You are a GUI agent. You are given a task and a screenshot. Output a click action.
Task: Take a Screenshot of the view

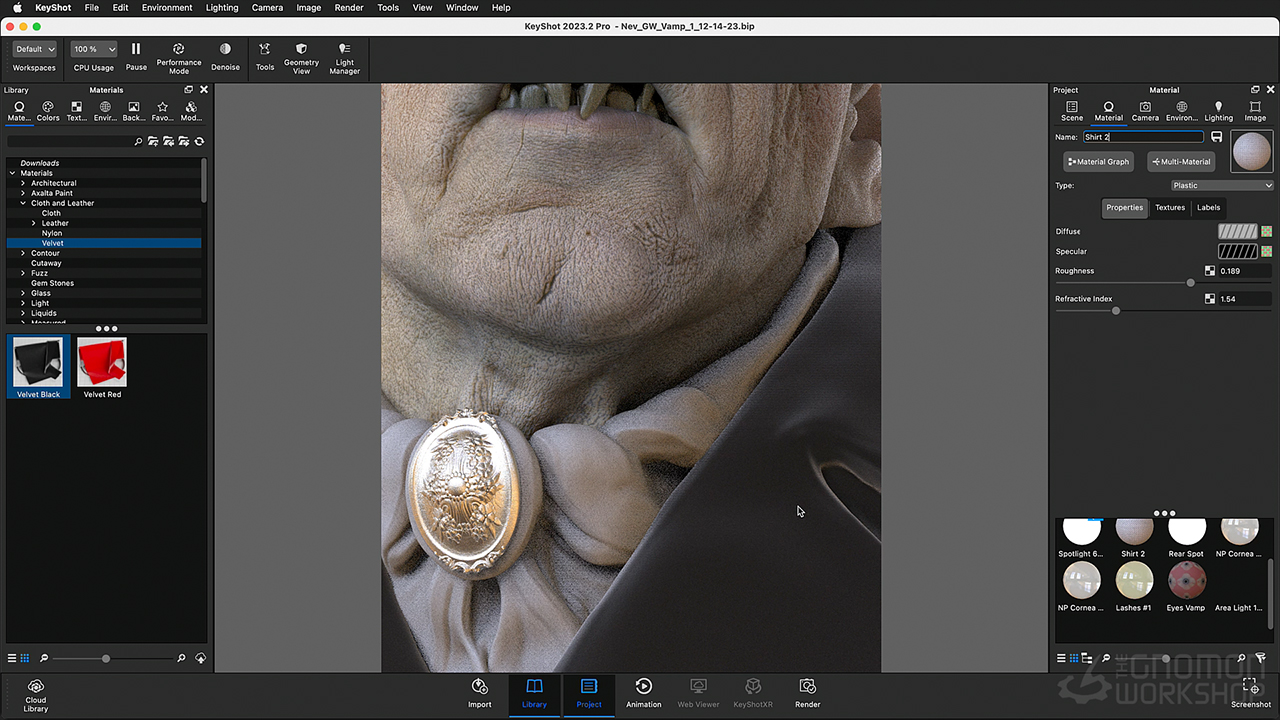point(1250,686)
